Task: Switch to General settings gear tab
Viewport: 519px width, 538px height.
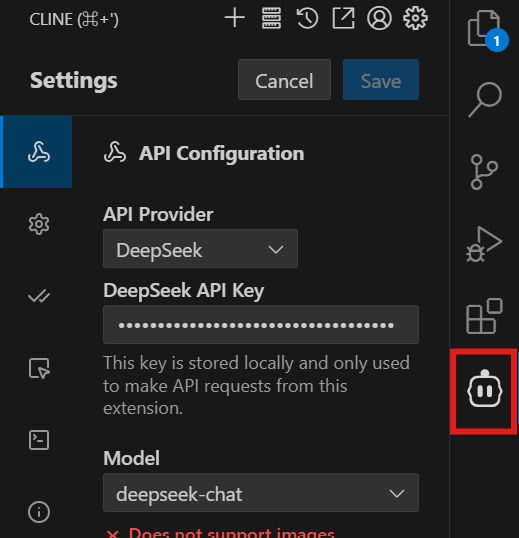Action: click(39, 224)
